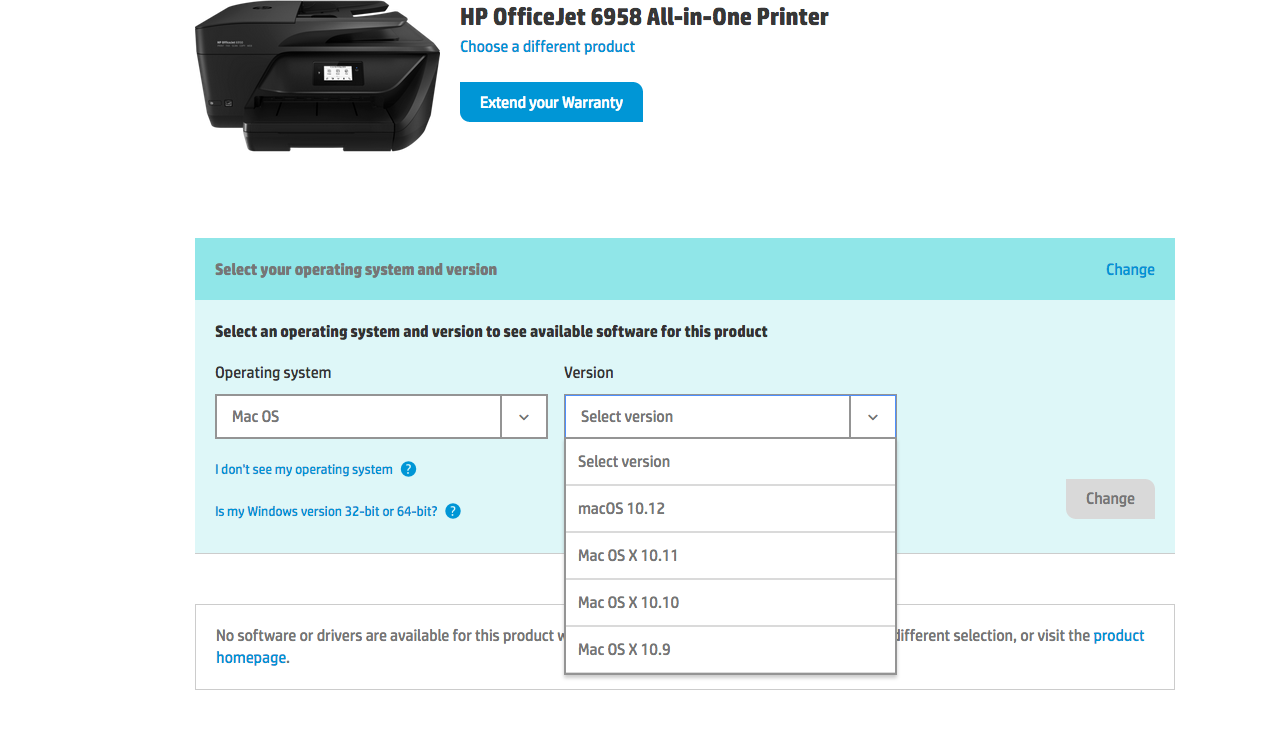Click the chevron arrow of the Version dropdown

873,417
